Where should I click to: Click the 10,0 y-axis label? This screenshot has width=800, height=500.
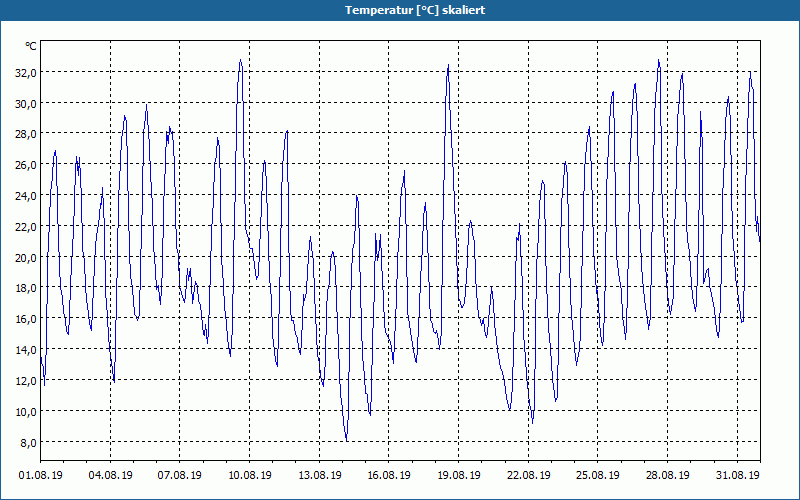[x=26, y=411]
